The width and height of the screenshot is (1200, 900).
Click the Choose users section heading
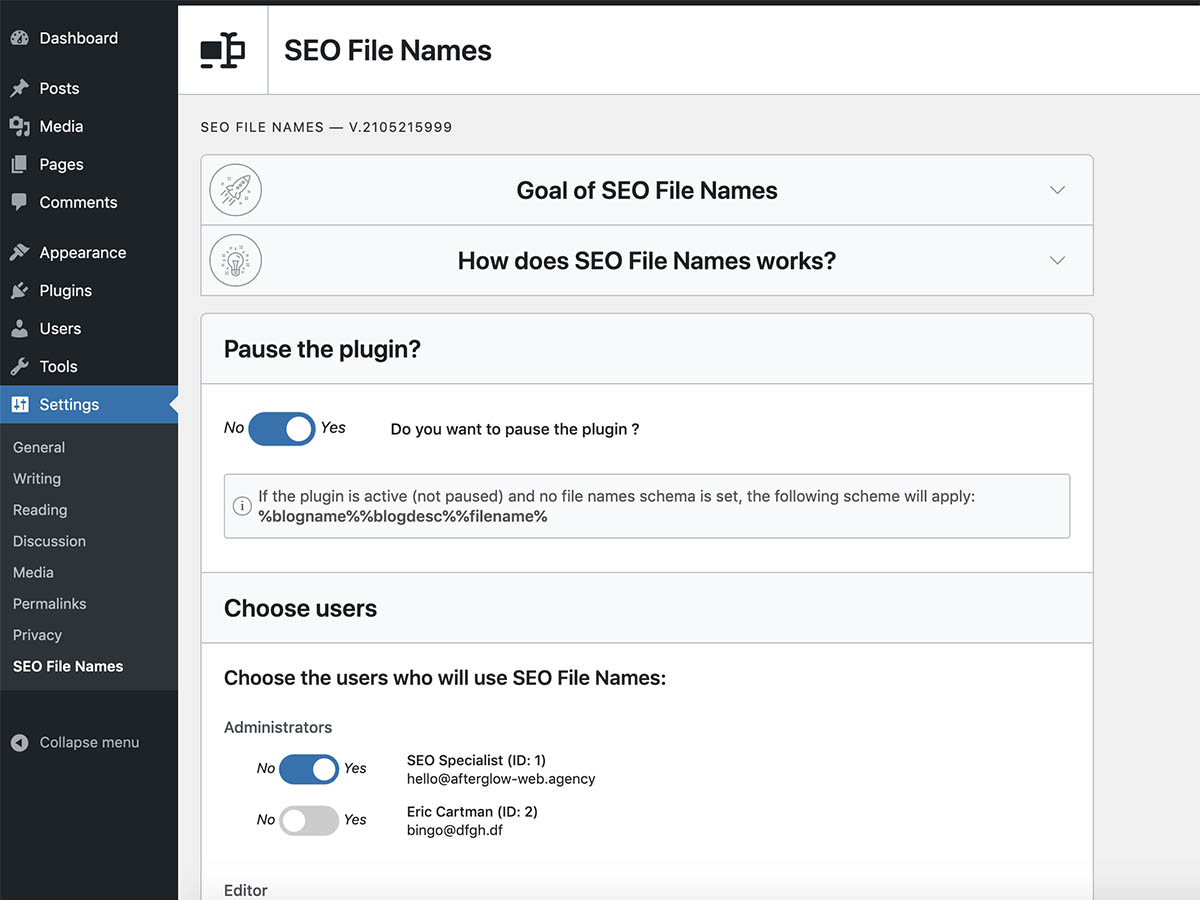(x=300, y=609)
